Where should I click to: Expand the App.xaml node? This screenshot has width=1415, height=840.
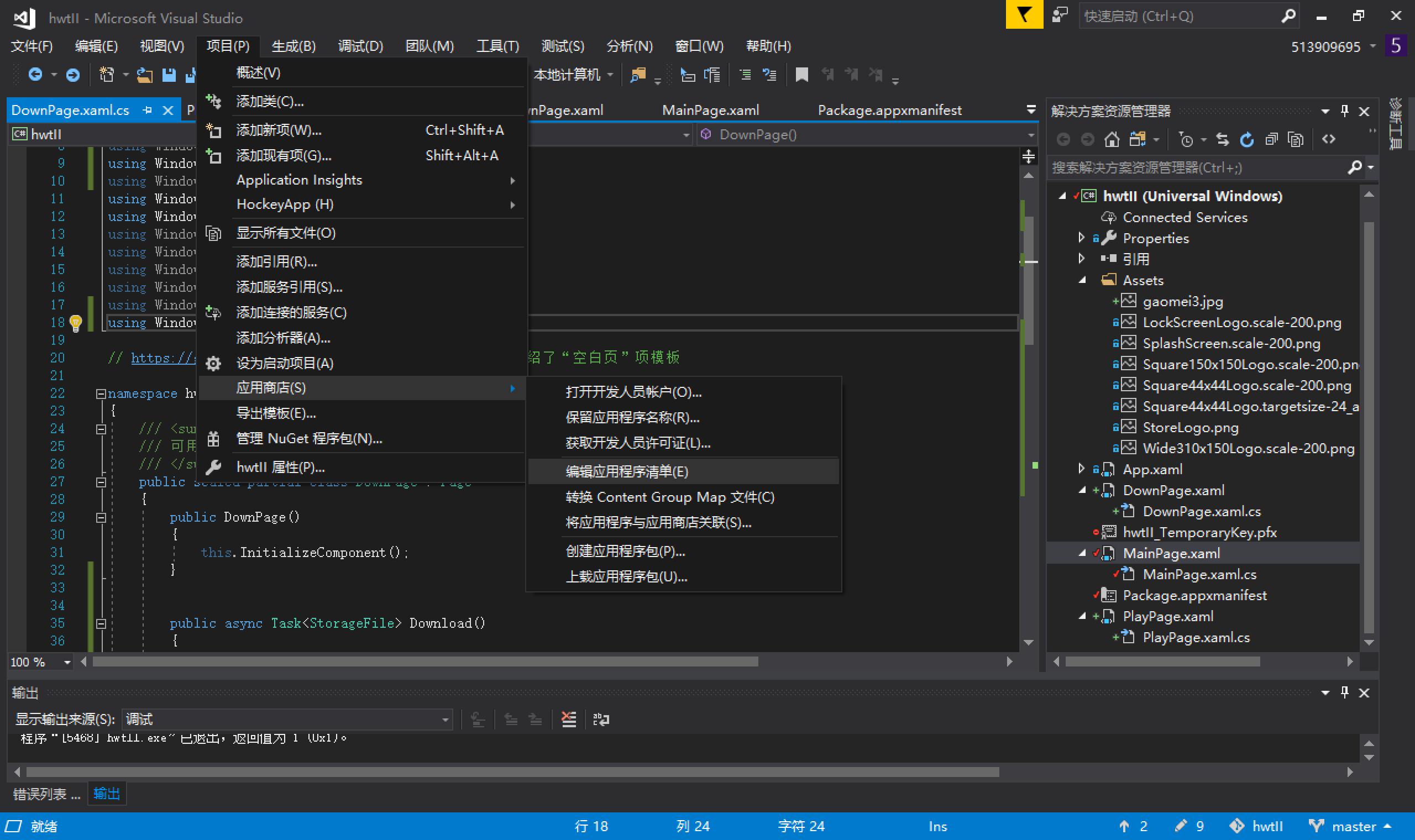1082,469
